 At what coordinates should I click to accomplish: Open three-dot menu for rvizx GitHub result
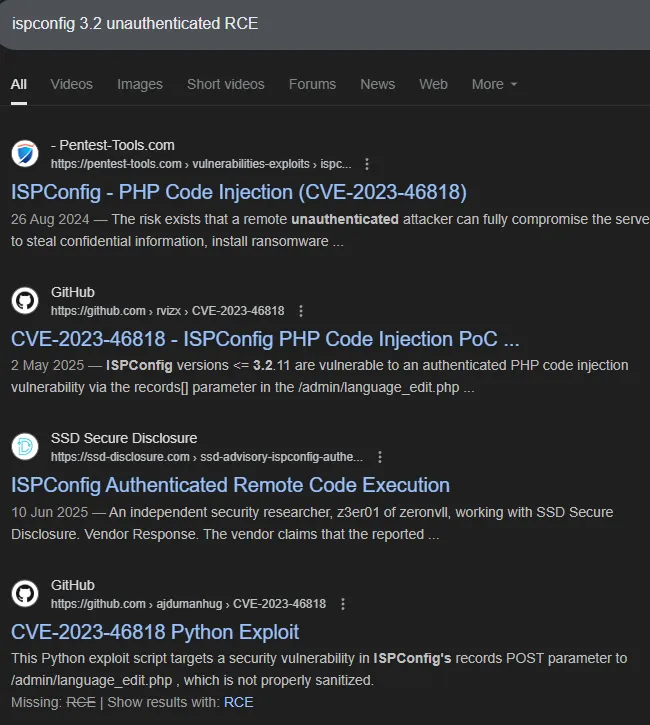point(301,311)
